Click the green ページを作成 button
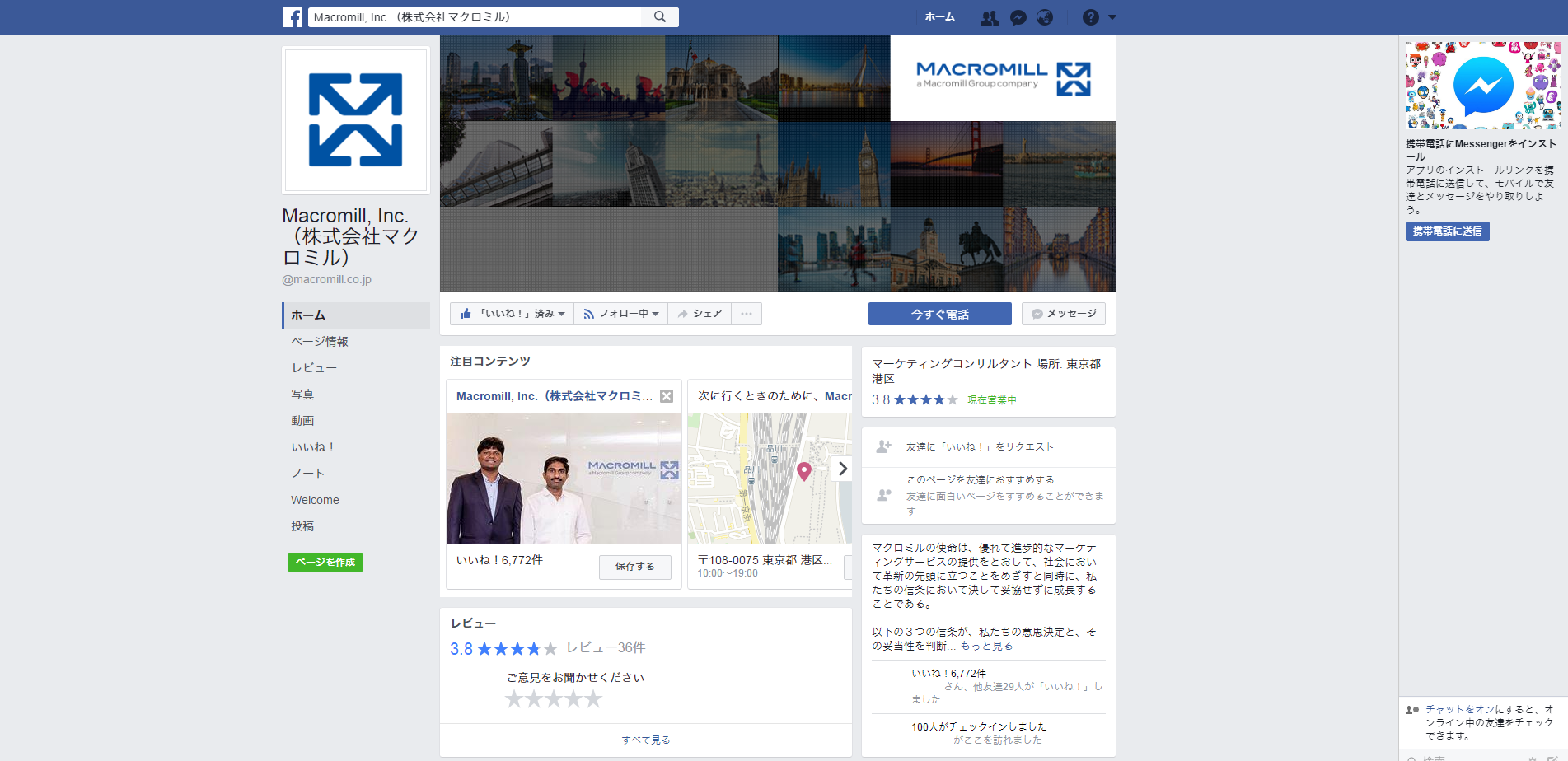This screenshot has height=761, width=1568. [x=325, y=563]
